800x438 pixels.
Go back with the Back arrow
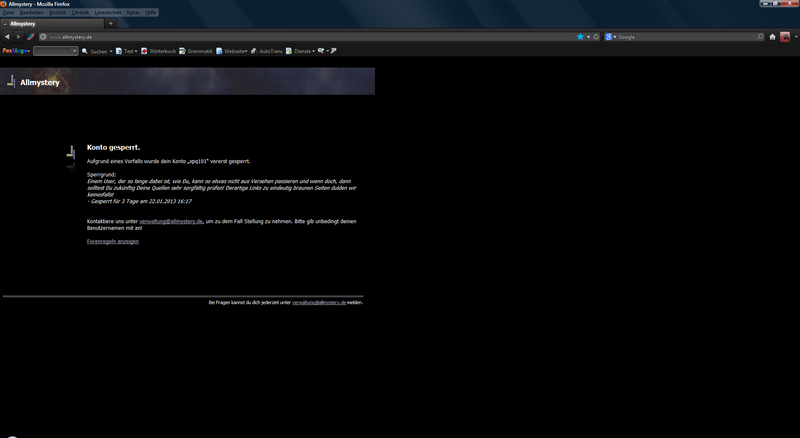point(7,37)
